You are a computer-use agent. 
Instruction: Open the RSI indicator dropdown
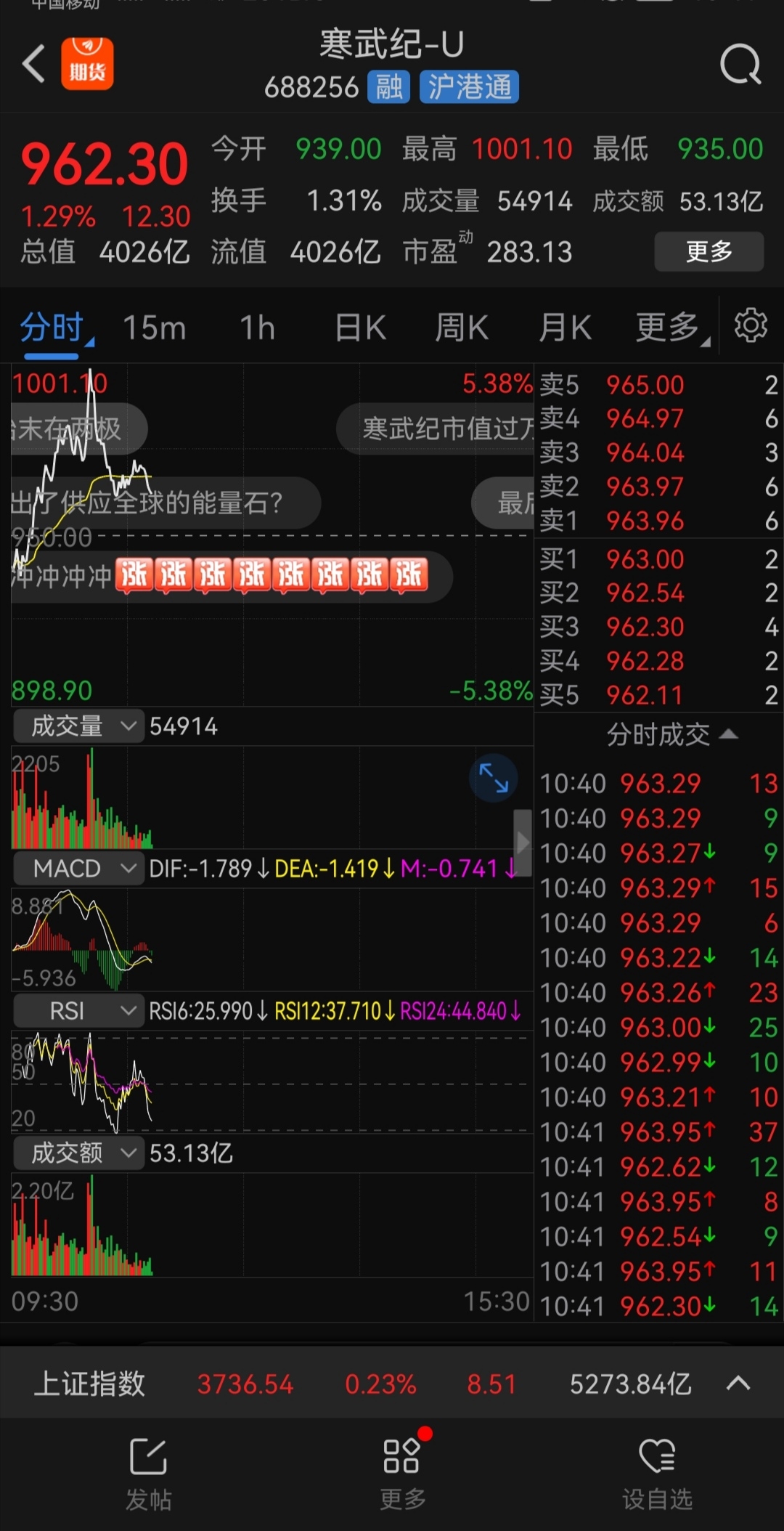[x=78, y=1010]
